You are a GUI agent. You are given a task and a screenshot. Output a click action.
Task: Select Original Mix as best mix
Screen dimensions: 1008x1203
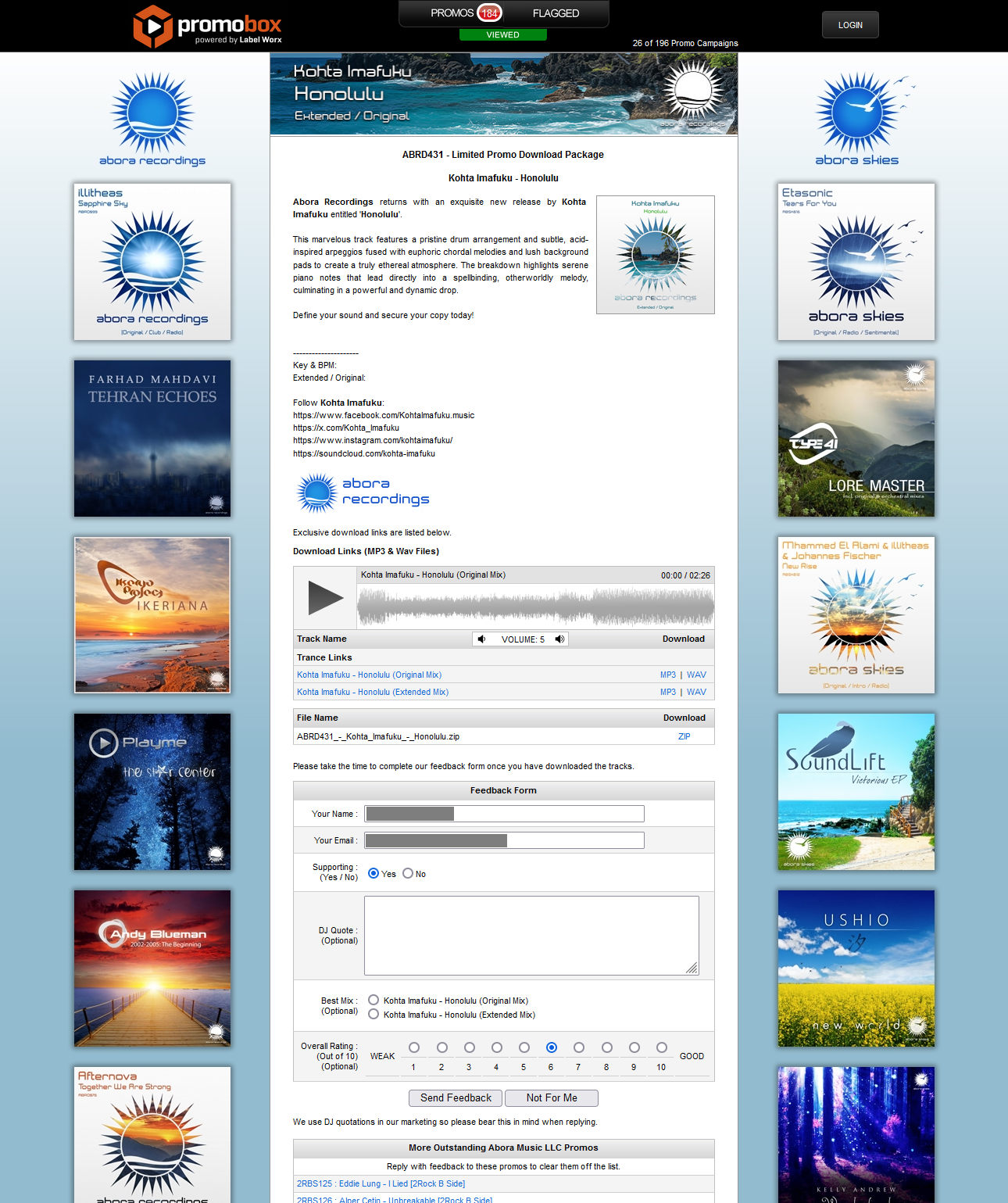(374, 1000)
